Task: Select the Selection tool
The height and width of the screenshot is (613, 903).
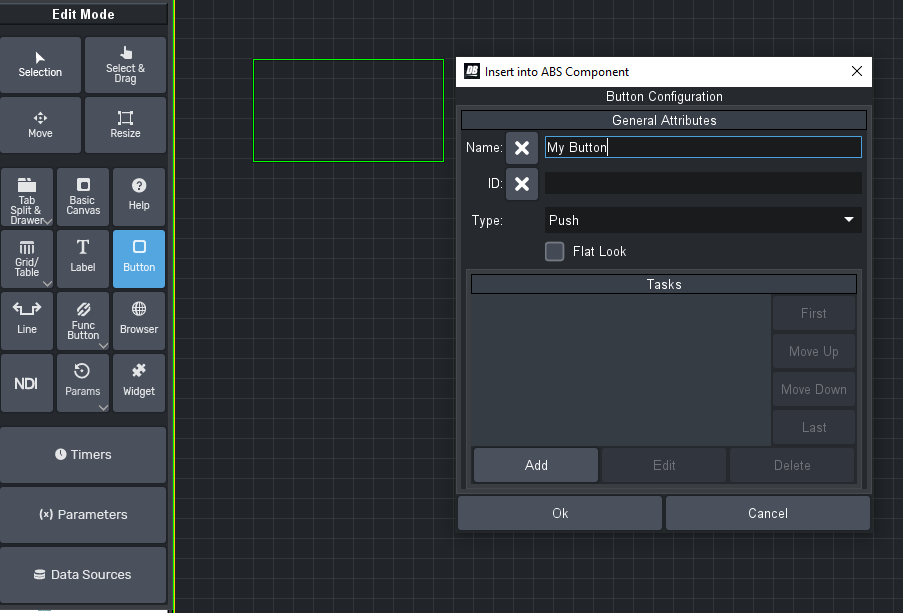Action: [40, 65]
